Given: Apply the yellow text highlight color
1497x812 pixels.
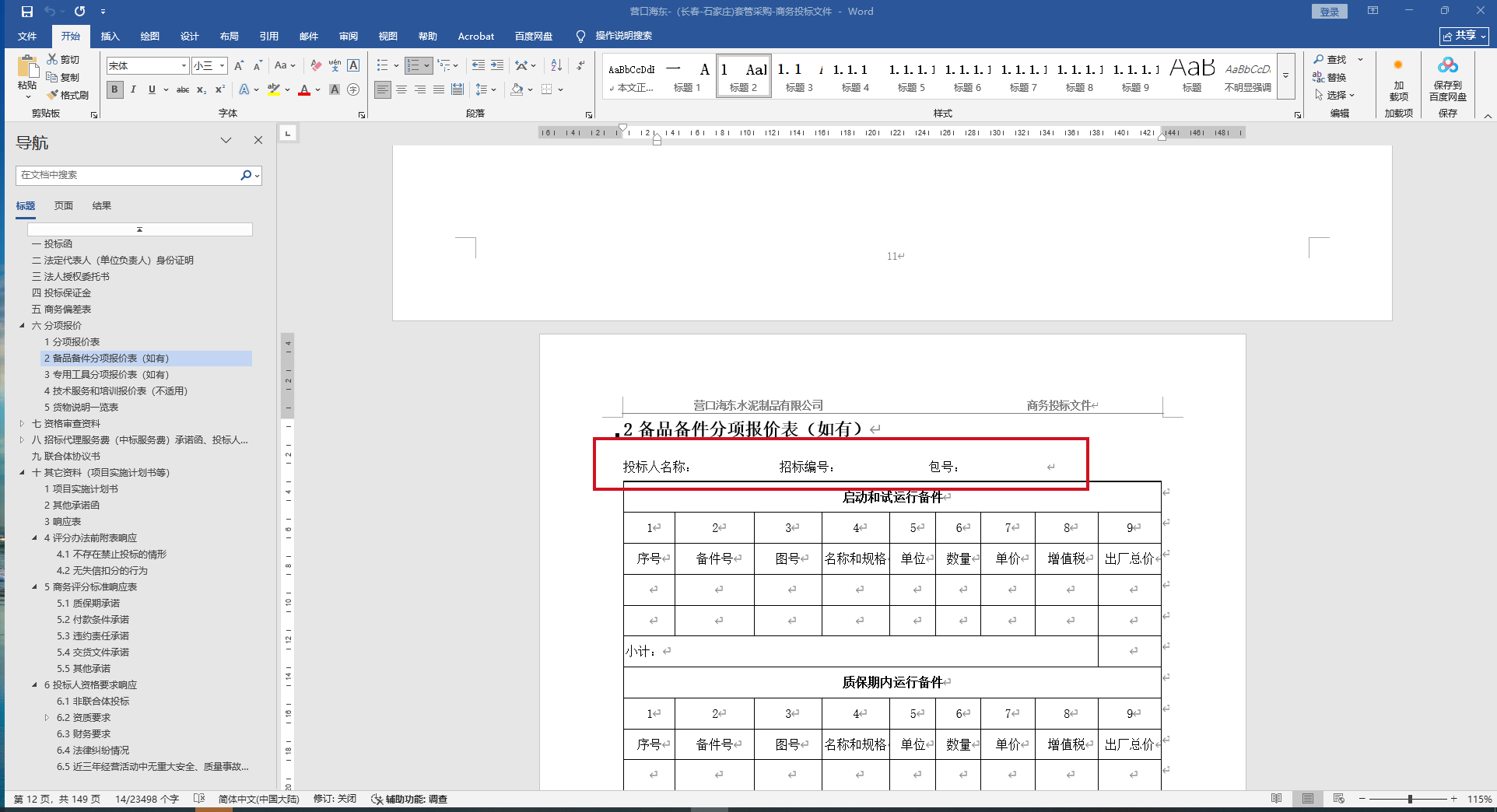Looking at the screenshot, I should pos(273,90).
